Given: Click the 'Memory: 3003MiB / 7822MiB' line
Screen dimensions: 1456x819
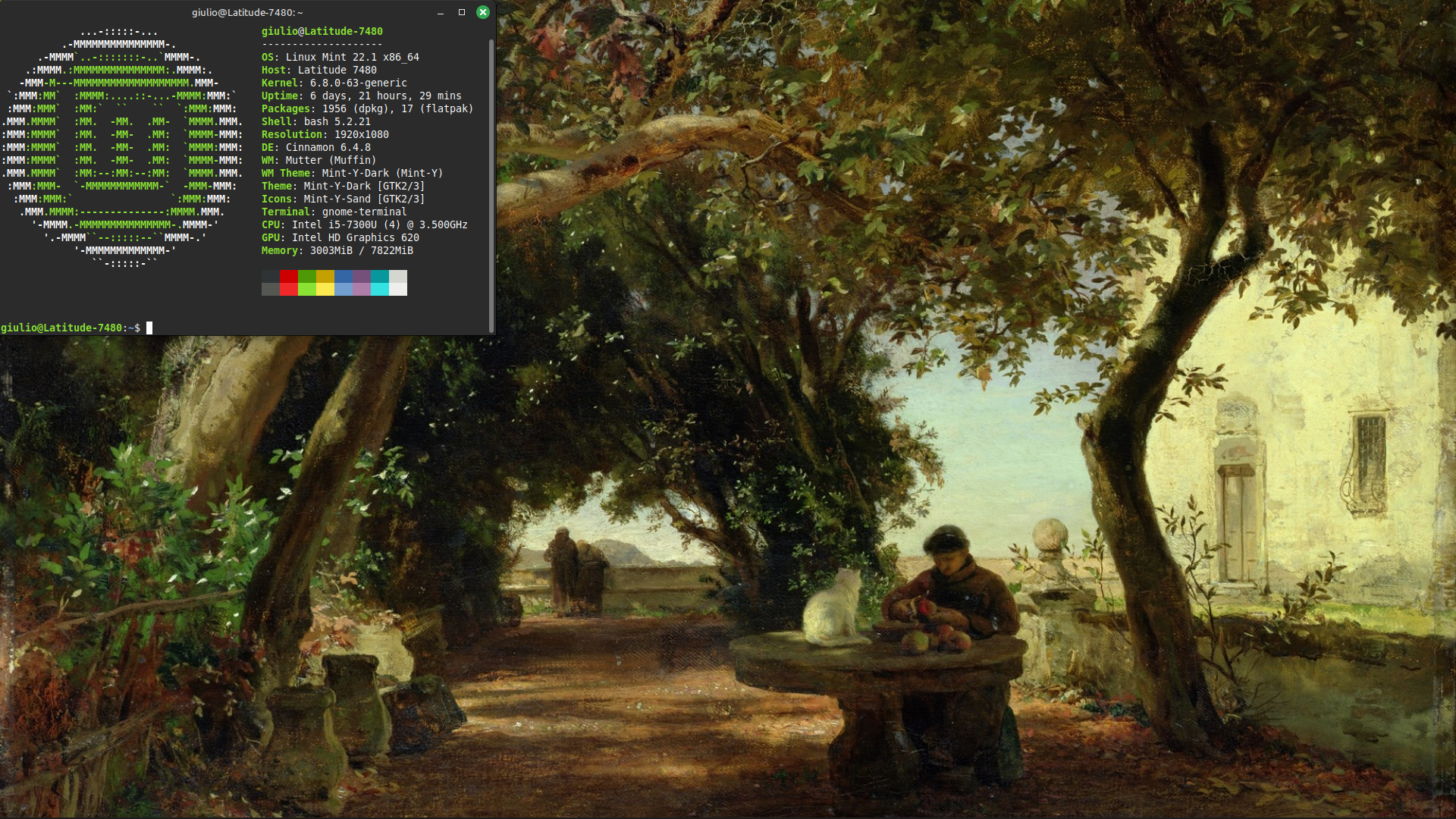Looking at the screenshot, I should coord(337,250).
